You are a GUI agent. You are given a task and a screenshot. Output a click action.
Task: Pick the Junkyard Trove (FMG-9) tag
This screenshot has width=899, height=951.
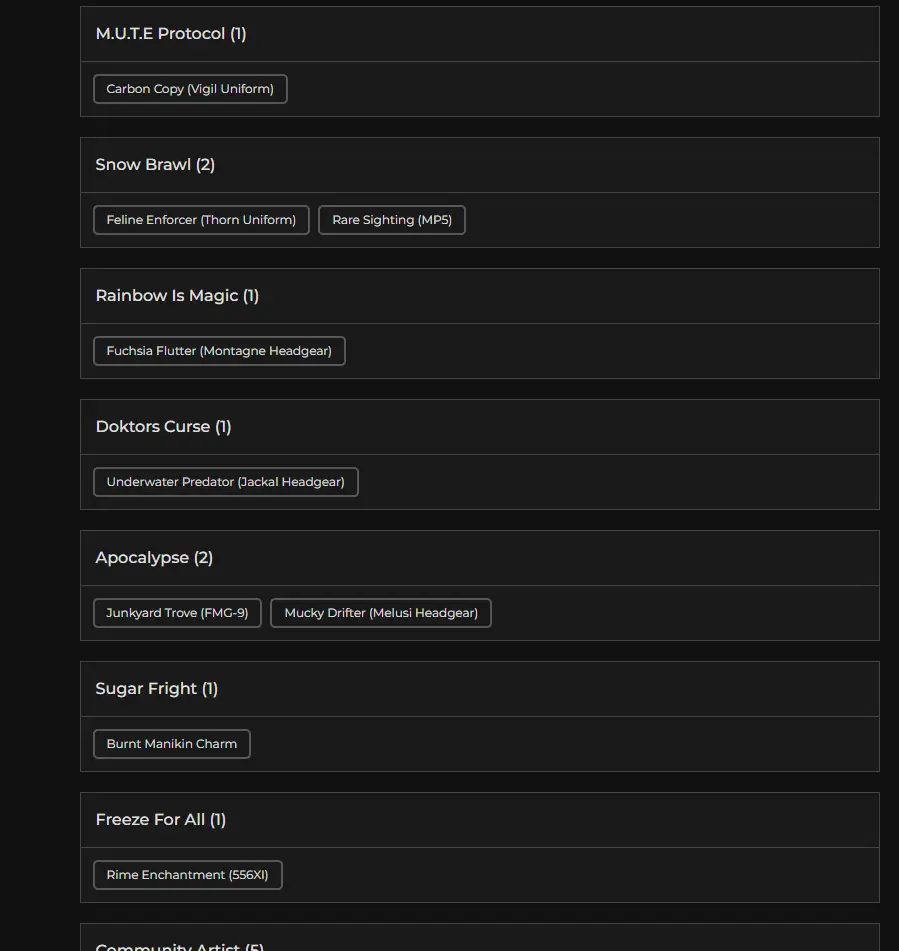(177, 613)
